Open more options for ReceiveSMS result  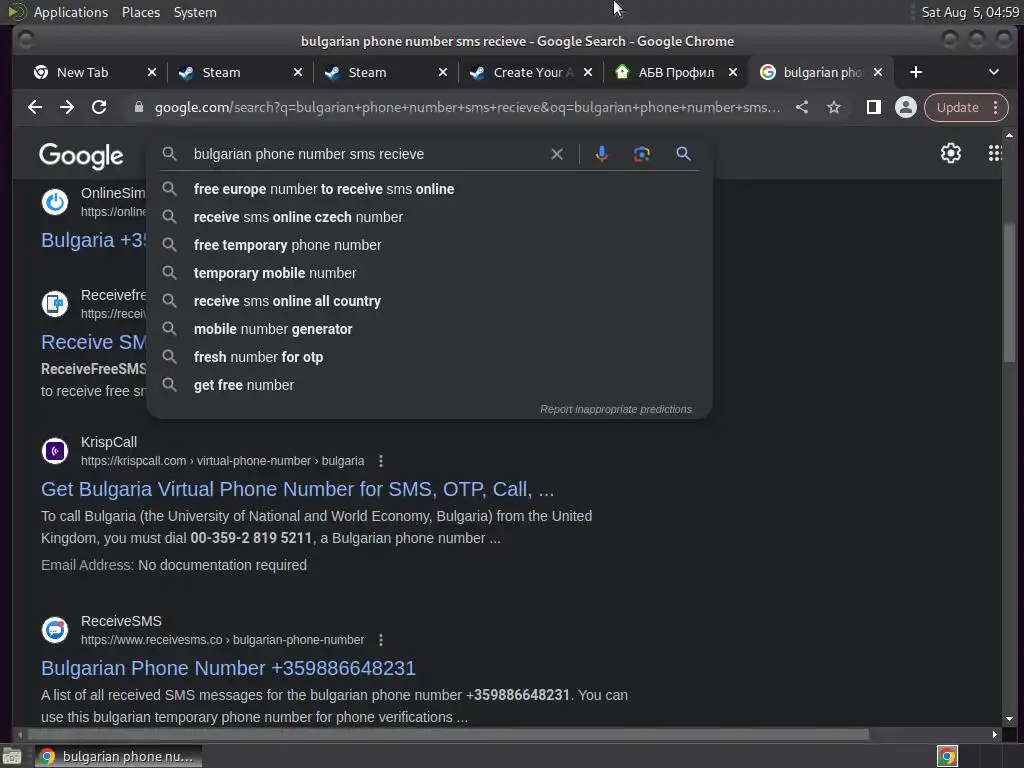pos(381,640)
